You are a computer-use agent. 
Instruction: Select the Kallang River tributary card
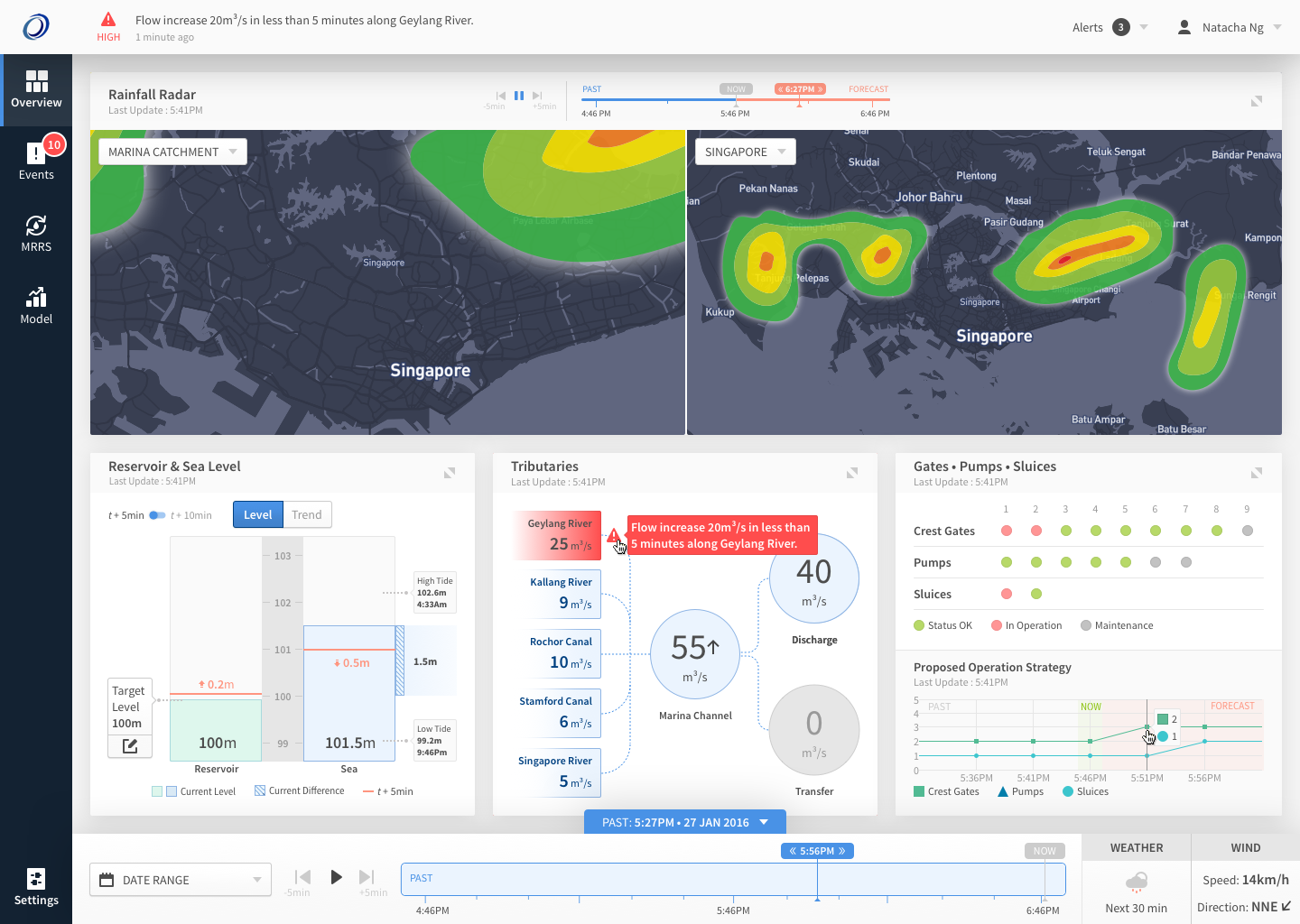[x=557, y=594]
